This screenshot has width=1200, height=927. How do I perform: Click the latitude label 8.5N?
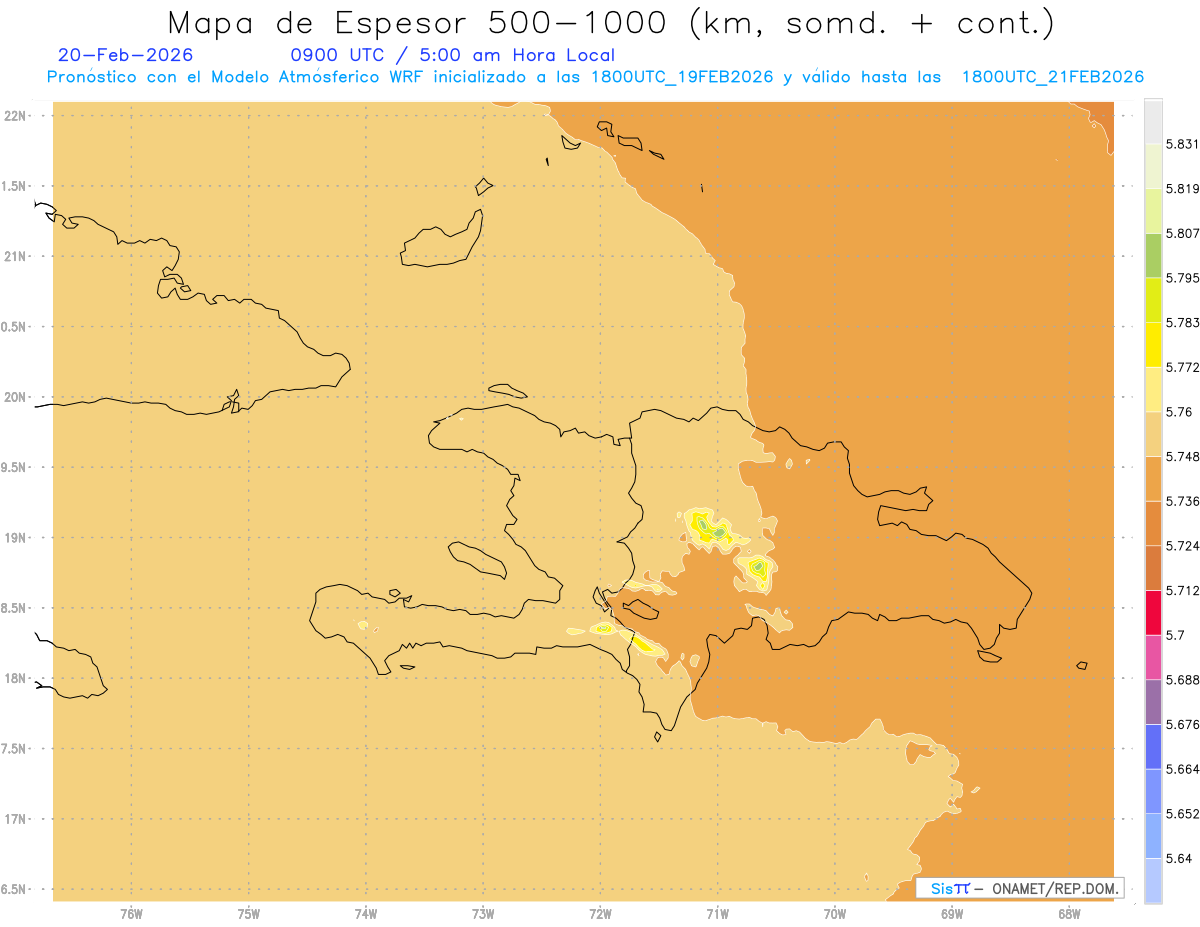[14, 608]
